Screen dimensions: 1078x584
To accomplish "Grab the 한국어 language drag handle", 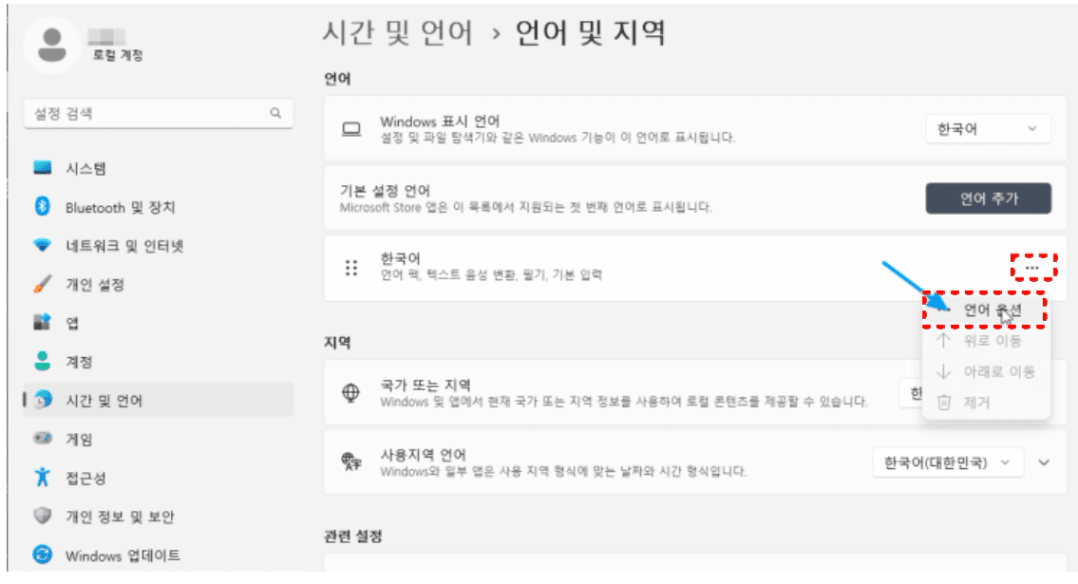I will point(351,268).
